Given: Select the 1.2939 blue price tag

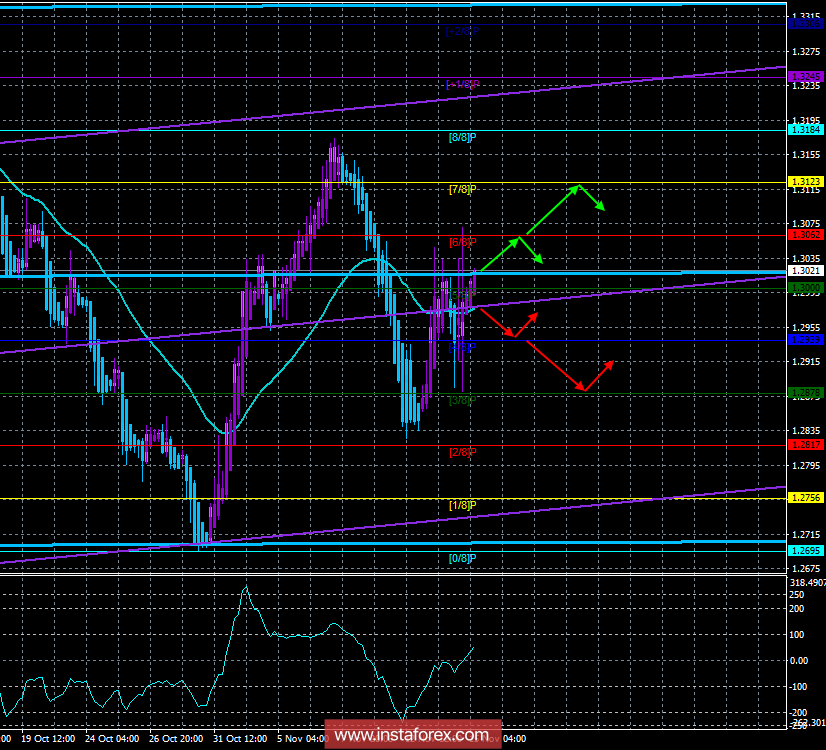Looking at the screenshot, I should click(805, 340).
